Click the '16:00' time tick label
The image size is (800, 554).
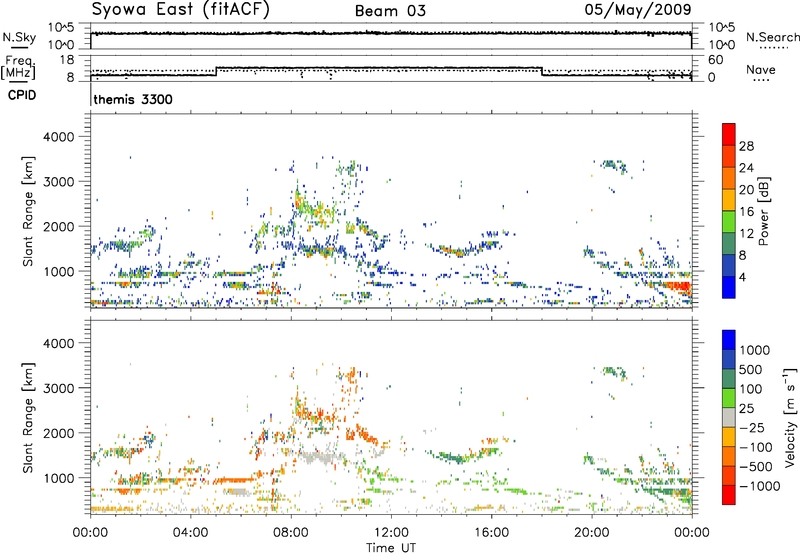[x=491, y=533]
